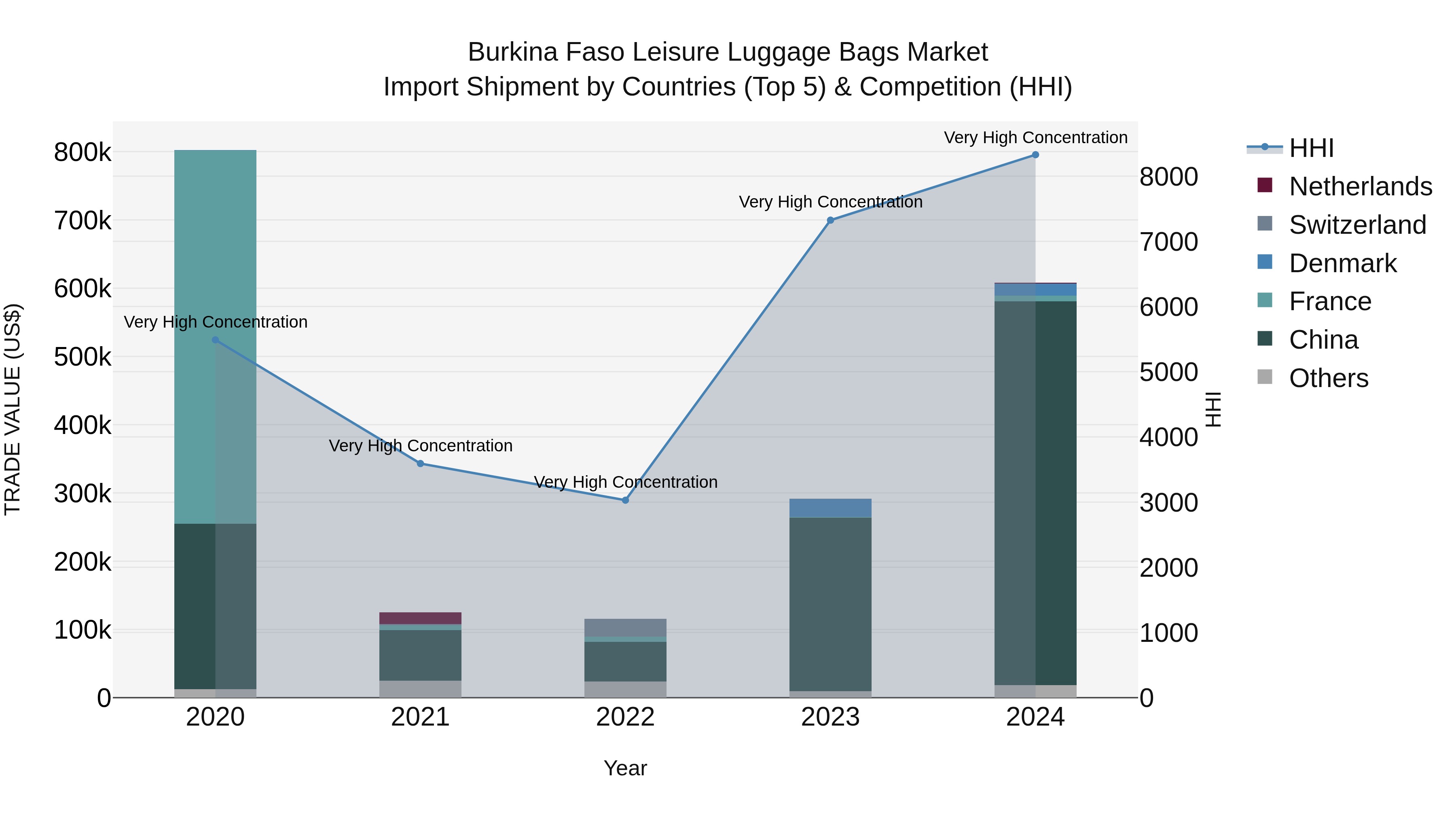The width and height of the screenshot is (1456, 819).
Task: Click the Netherlands segment of the 2021 bar
Action: 421,618
